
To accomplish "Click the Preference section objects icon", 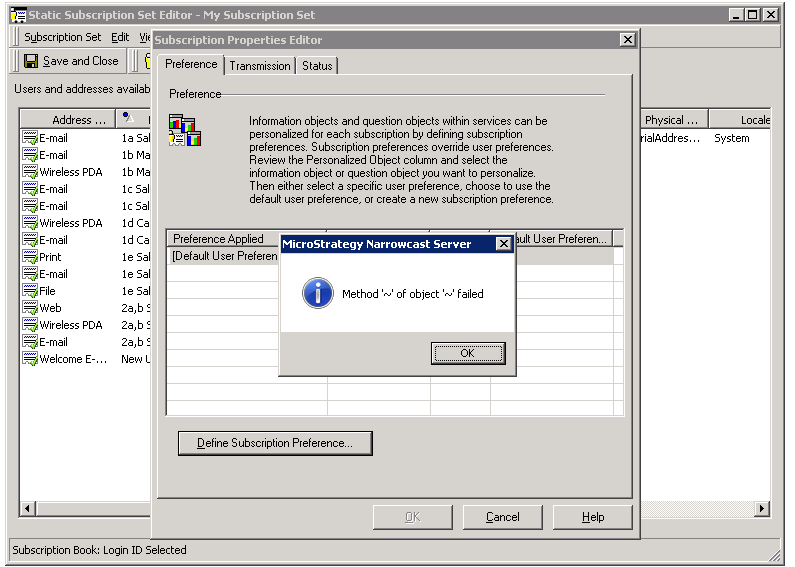I will pos(184,131).
